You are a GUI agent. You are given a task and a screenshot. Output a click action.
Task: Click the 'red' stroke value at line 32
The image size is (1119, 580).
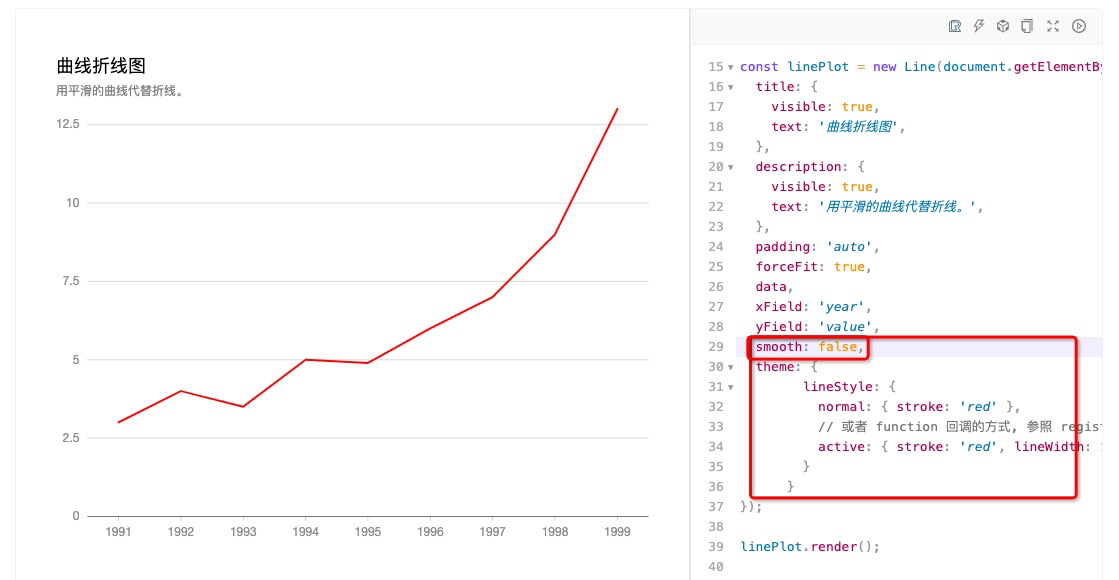976,406
